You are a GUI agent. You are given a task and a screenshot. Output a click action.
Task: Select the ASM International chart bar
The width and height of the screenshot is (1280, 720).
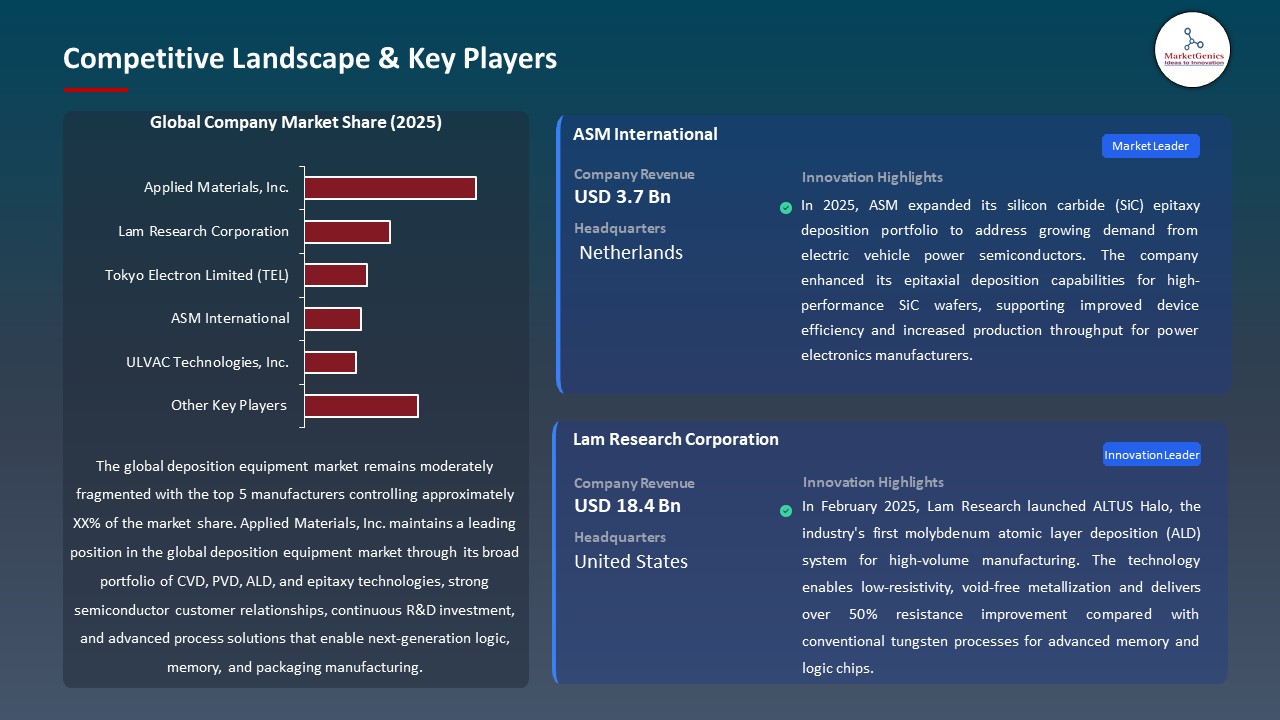tap(333, 319)
